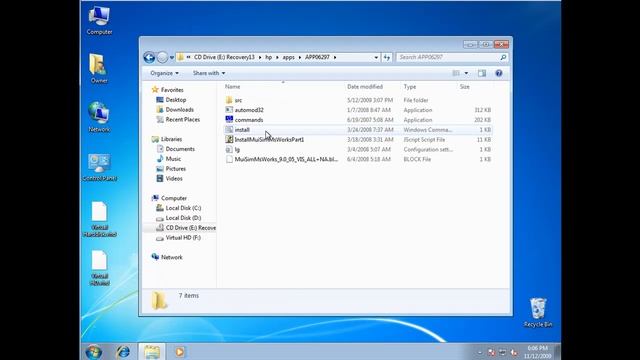
Task: Open the address bar history dropdown
Action: [x=376, y=58]
